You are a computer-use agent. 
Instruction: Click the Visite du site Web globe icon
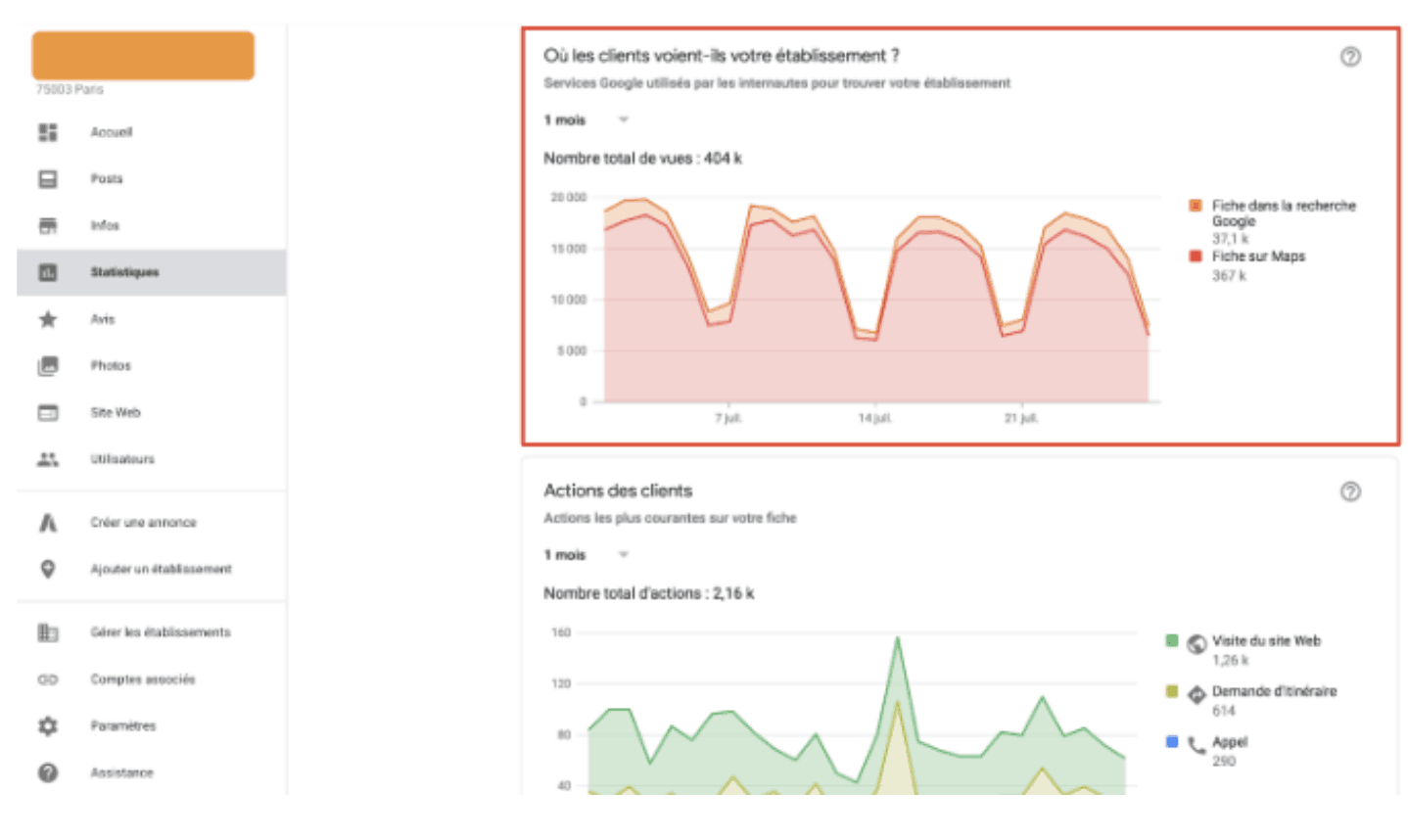1197,643
